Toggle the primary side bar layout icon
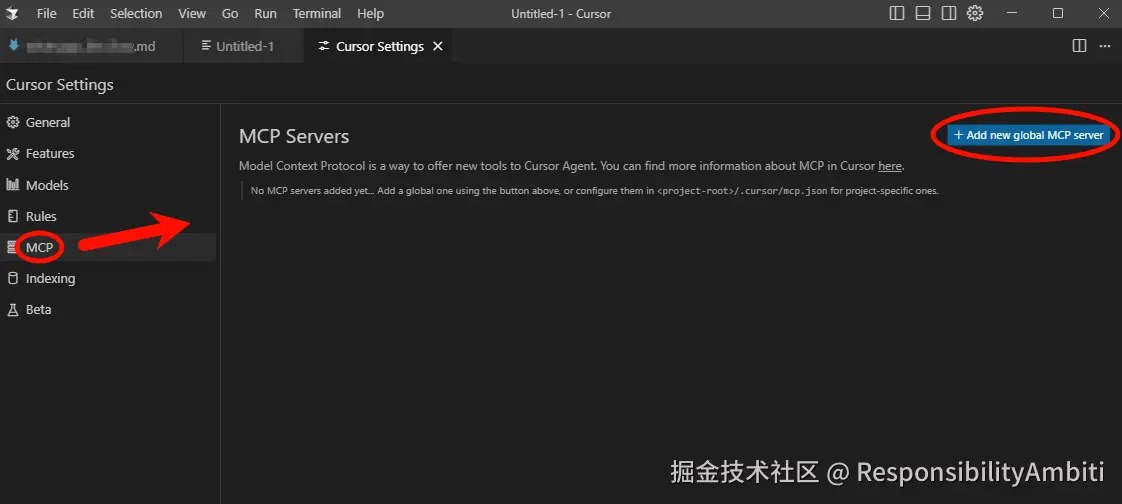Image resolution: width=1122 pixels, height=504 pixels. (x=897, y=13)
